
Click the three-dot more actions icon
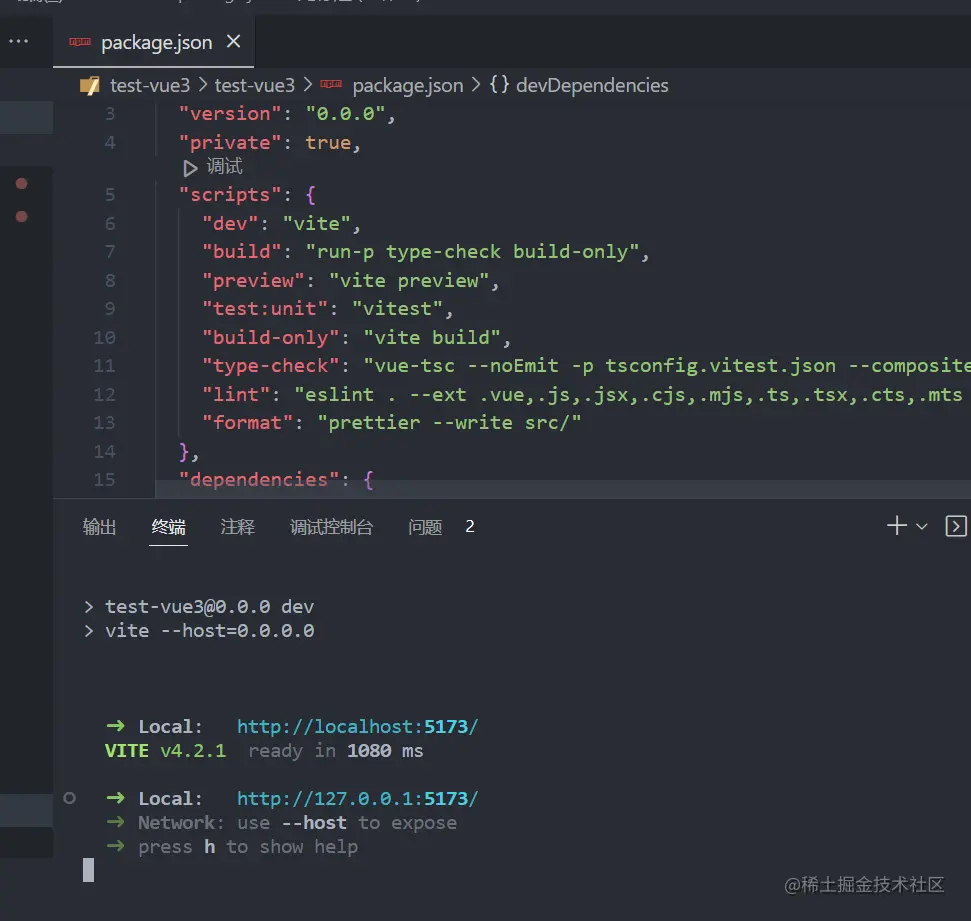point(18,42)
